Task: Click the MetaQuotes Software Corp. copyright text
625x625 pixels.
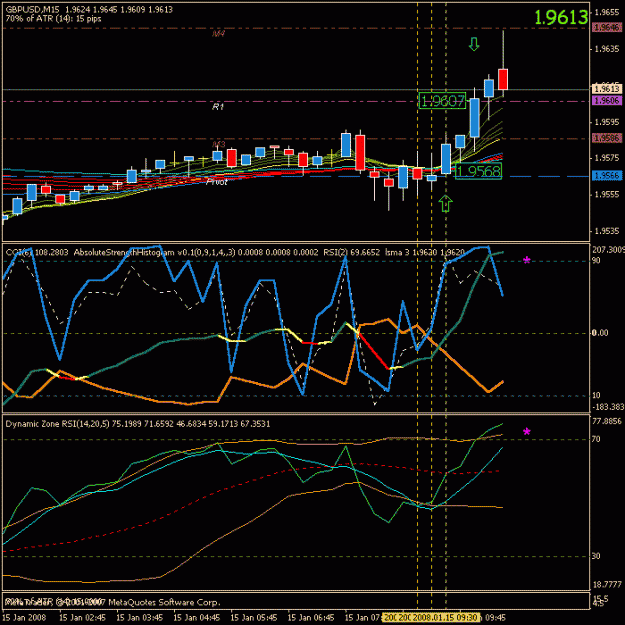Action: pyautogui.click(x=164, y=602)
